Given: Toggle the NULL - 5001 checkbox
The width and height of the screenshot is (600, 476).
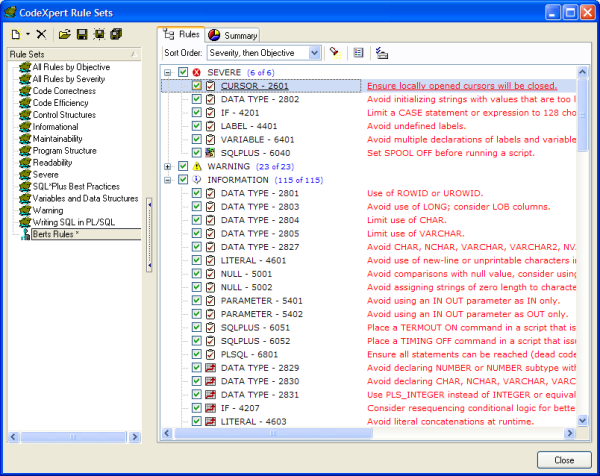Looking at the screenshot, I should pyautogui.click(x=197, y=274).
